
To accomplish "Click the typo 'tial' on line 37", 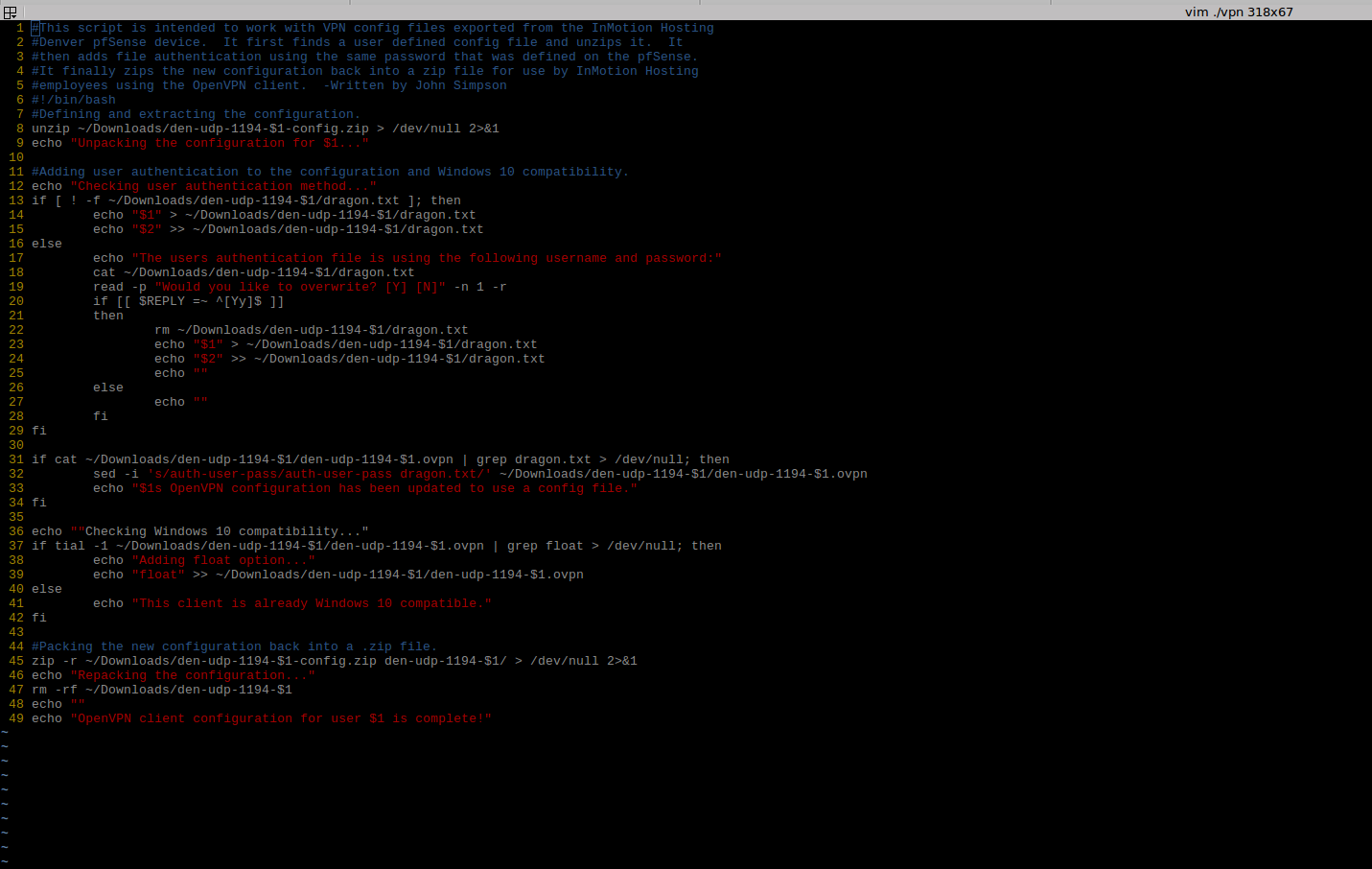I will pyautogui.click(x=69, y=546).
